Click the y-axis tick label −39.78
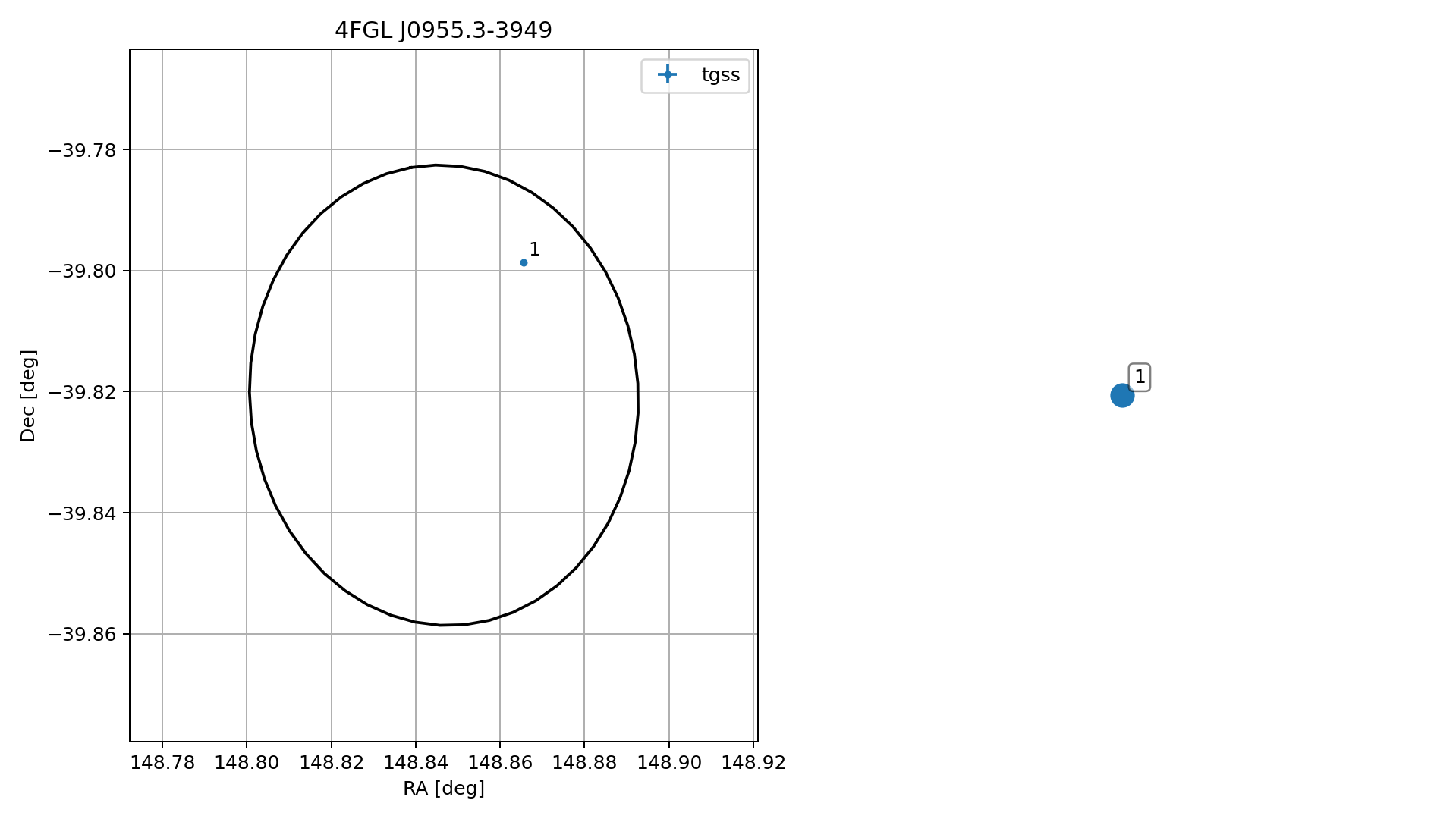 click(x=83, y=150)
